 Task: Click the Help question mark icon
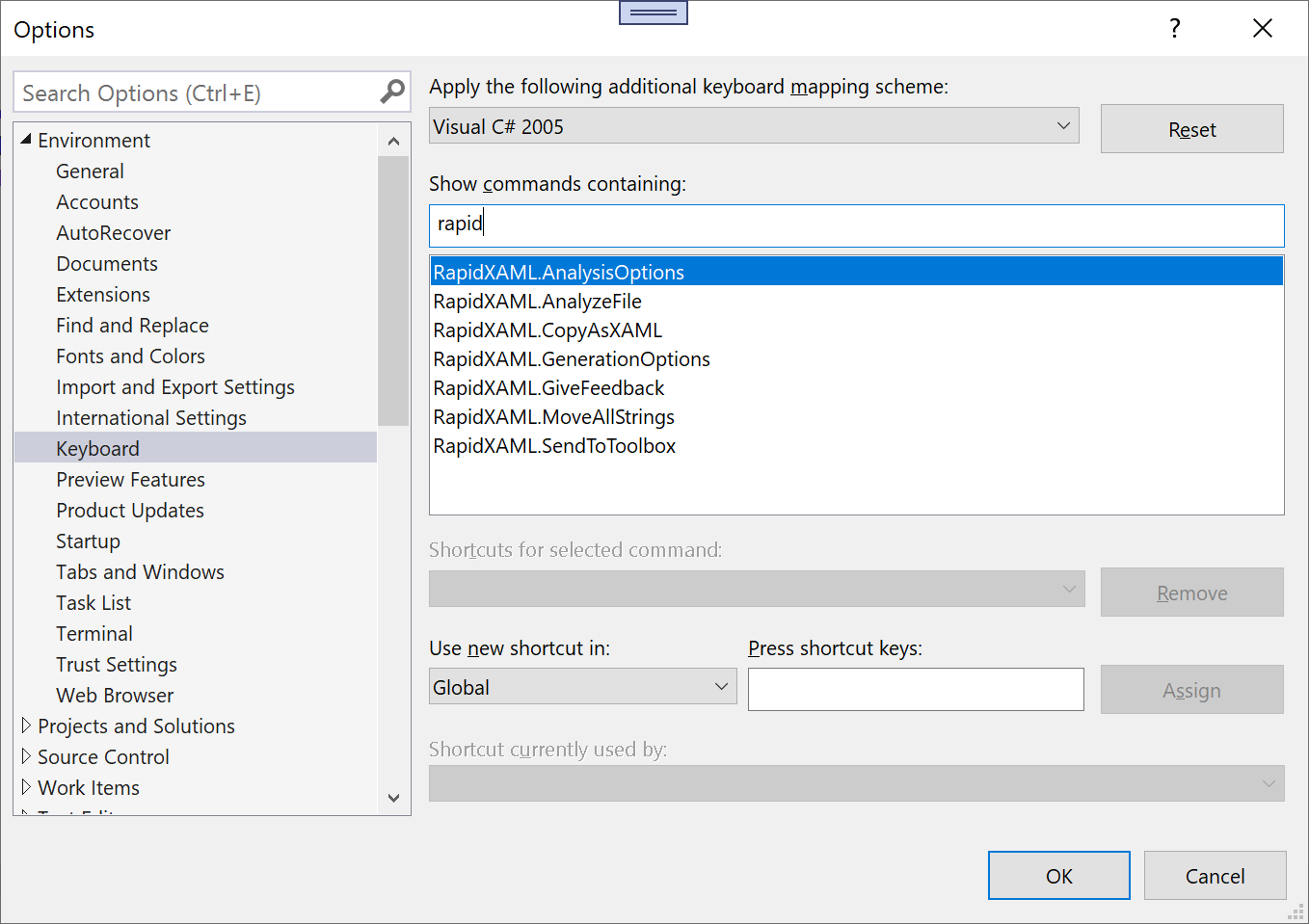click(x=1174, y=29)
